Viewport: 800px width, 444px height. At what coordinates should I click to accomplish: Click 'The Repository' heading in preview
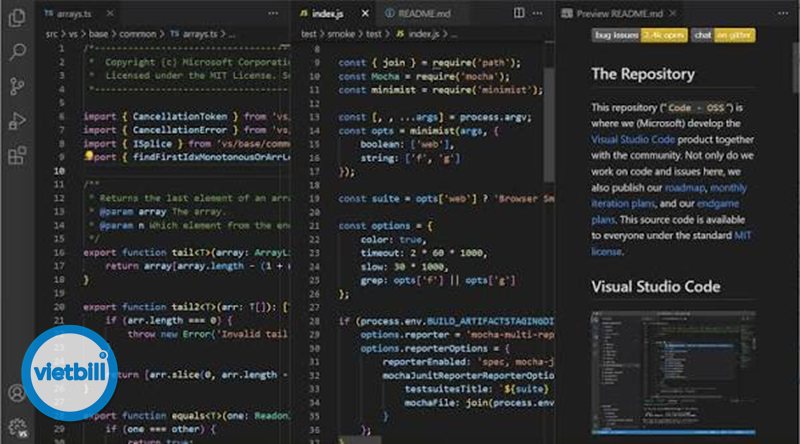coord(643,75)
